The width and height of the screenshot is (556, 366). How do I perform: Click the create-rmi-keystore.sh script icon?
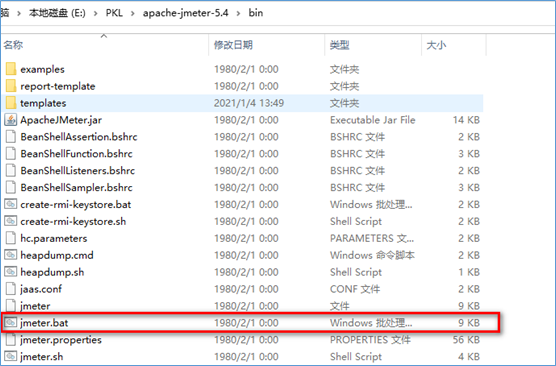tap(11, 221)
